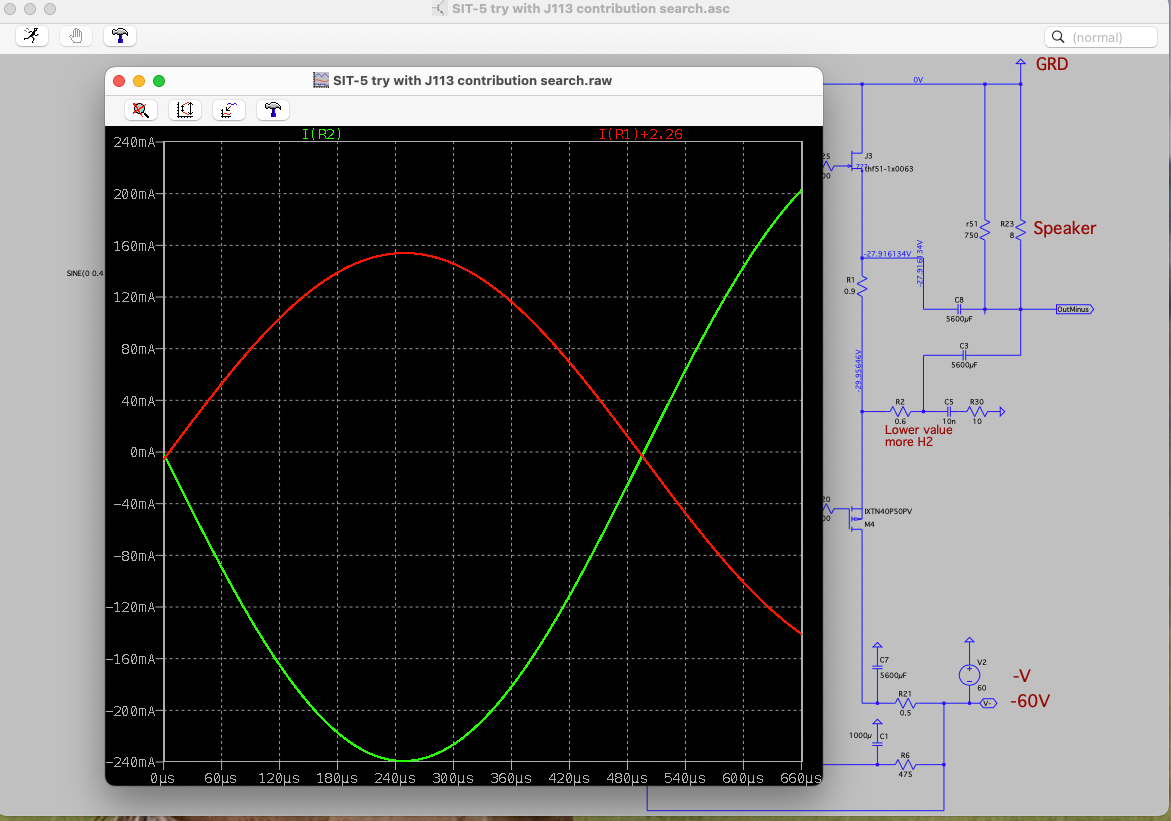The image size is (1171, 821).
Task: Select the R23 speaker resistor symbol
Action: 1020,229
